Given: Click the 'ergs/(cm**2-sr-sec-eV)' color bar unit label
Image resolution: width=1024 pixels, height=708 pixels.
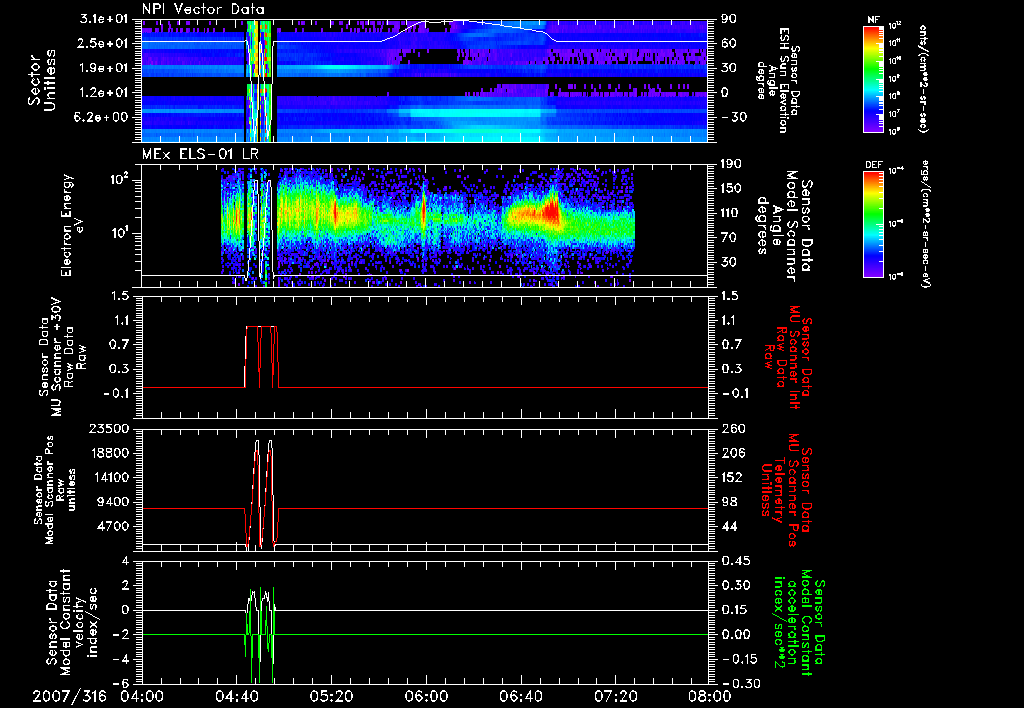Looking at the screenshot, I should click(x=925, y=224).
